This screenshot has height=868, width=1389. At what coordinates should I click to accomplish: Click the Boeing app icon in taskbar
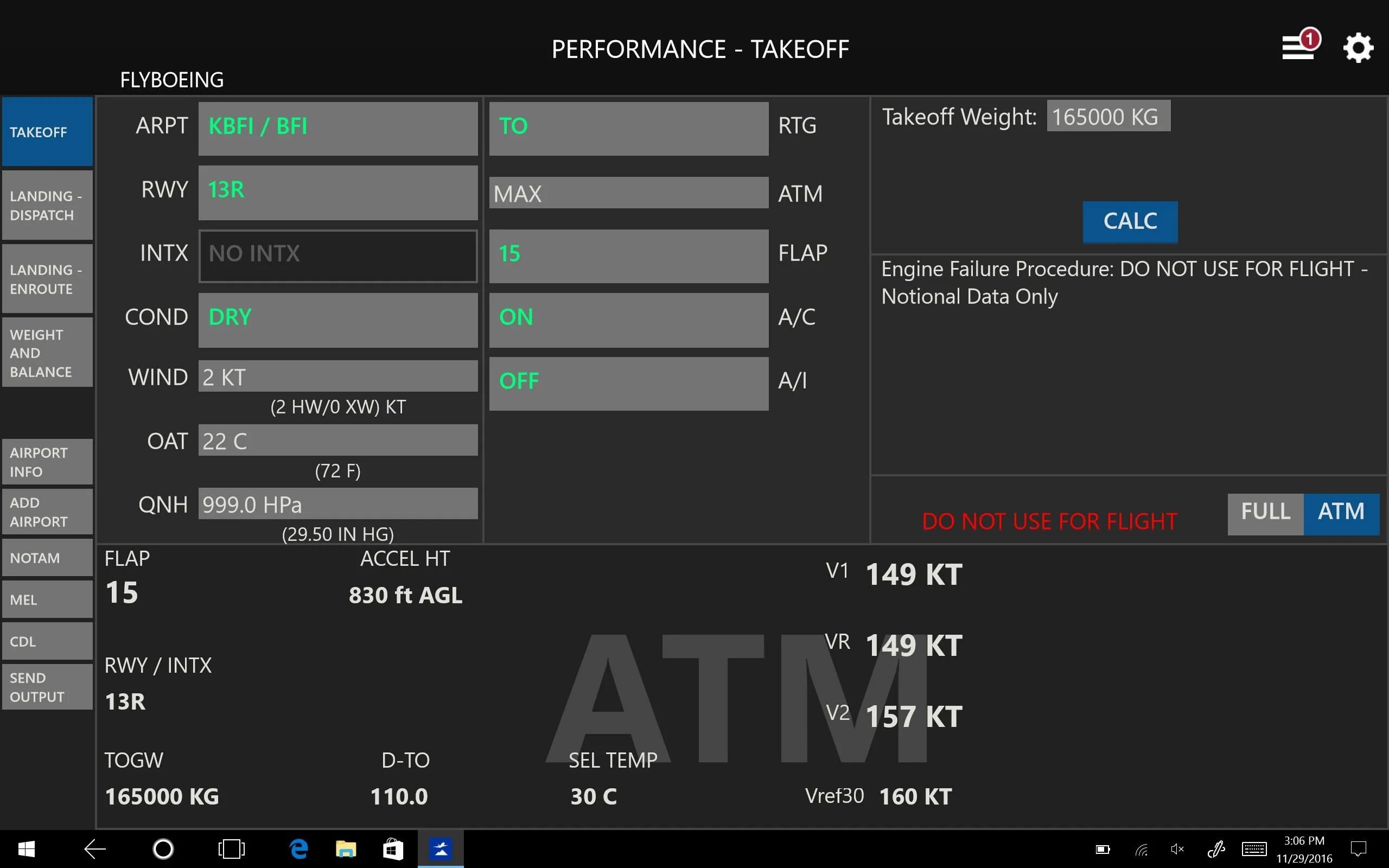tap(440, 848)
